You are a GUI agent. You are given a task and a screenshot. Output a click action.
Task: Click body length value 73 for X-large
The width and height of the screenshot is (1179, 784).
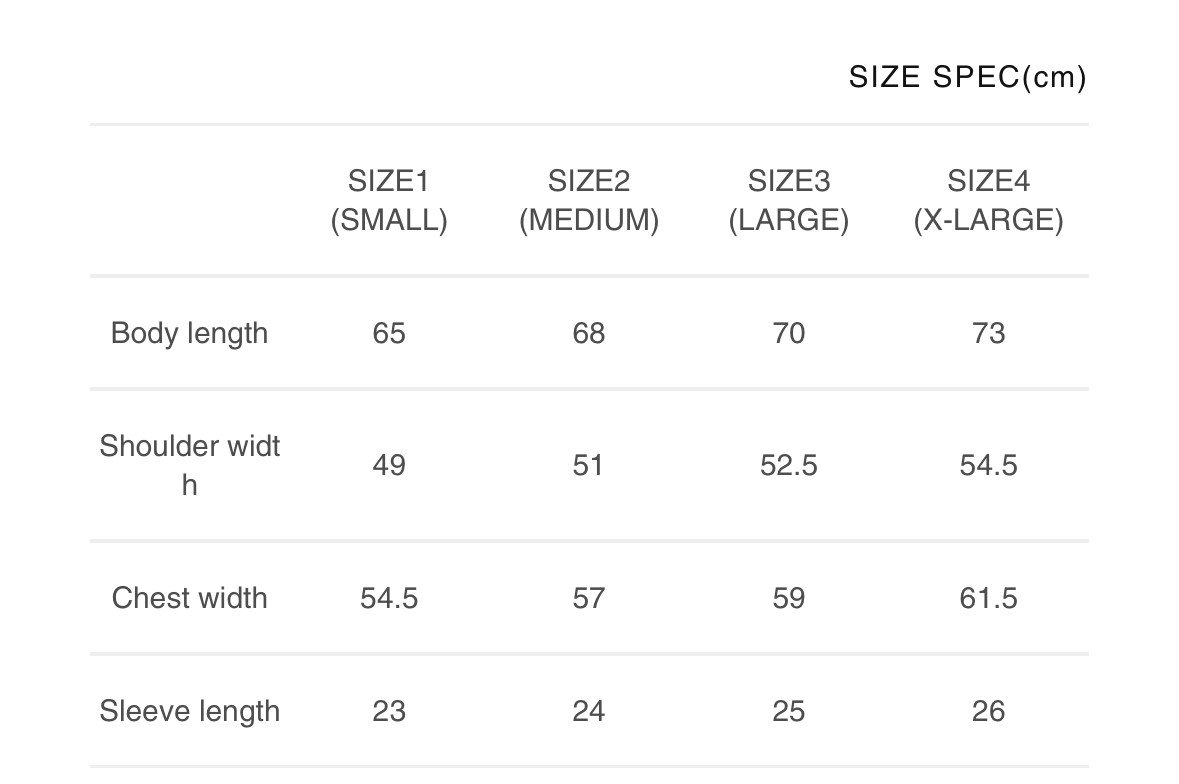coord(988,333)
